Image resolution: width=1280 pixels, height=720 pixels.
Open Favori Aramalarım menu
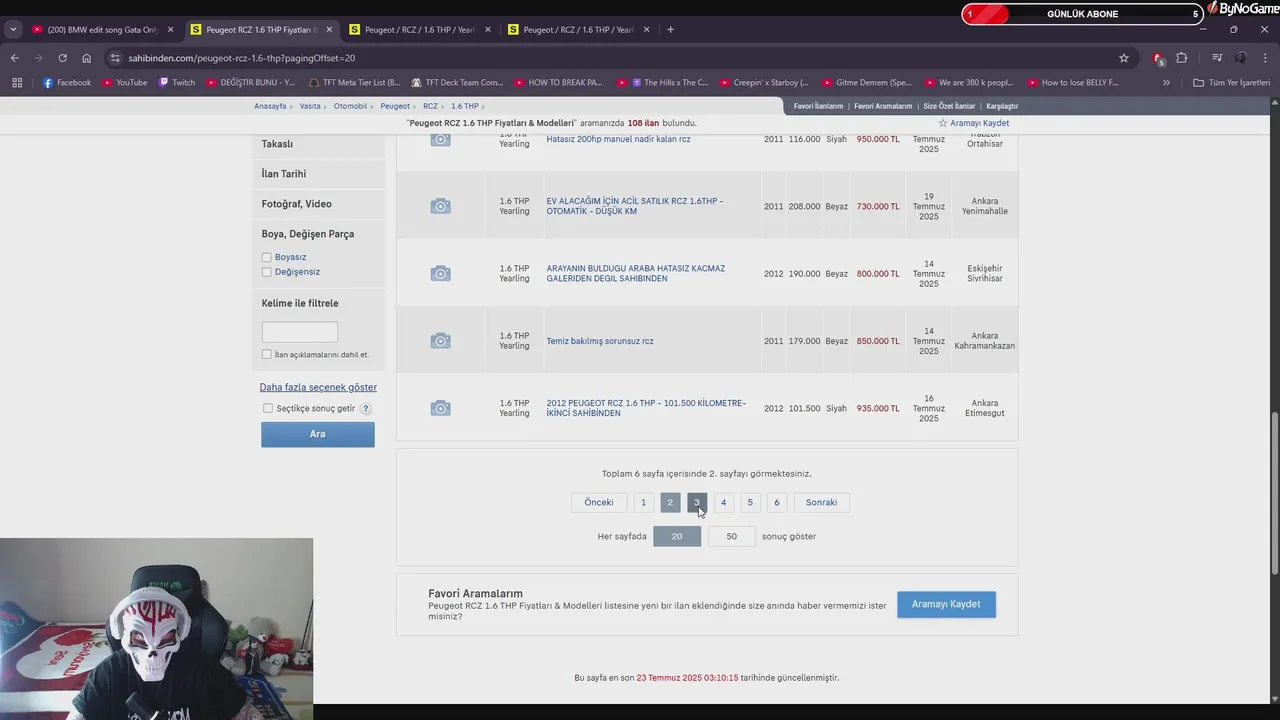click(883, 106)
